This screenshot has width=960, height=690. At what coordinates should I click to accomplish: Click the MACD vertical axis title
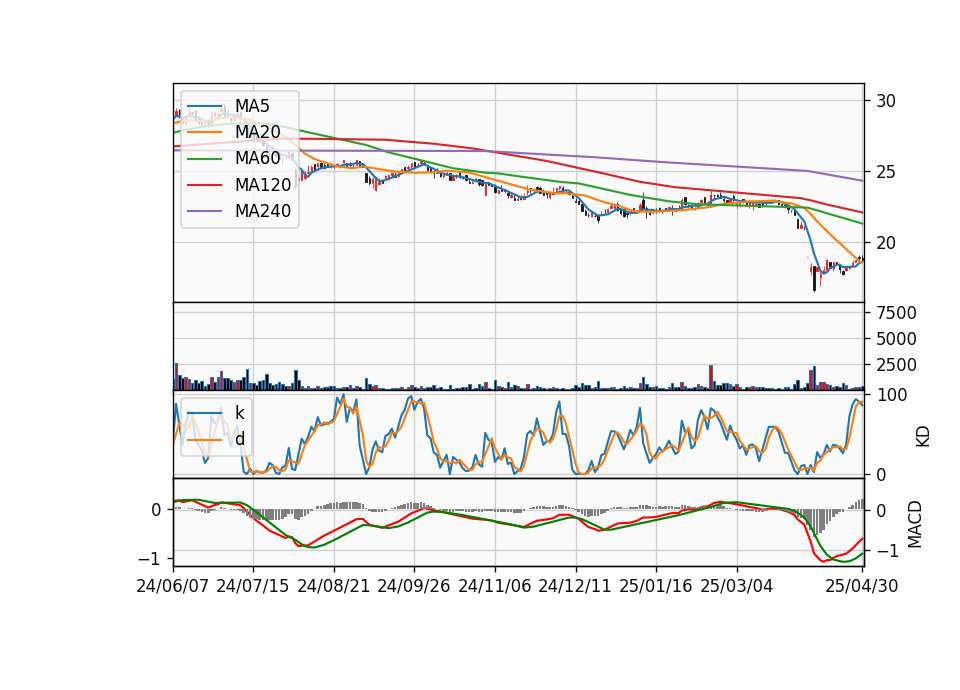click(915, 524)
